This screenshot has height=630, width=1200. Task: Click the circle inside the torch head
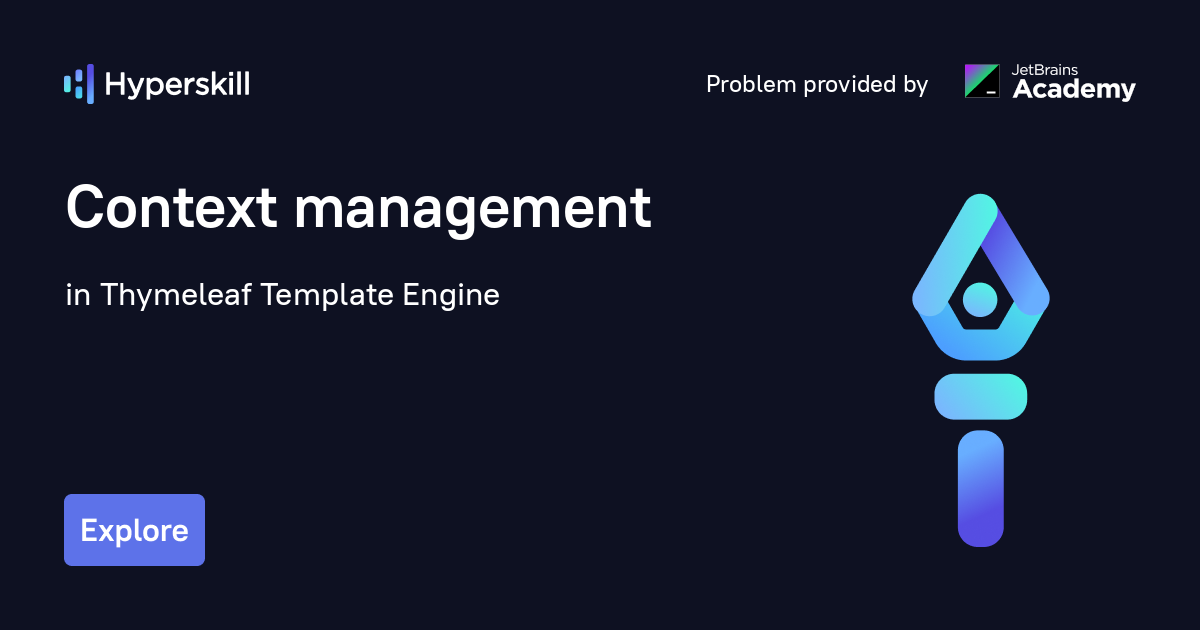point(980,300)
